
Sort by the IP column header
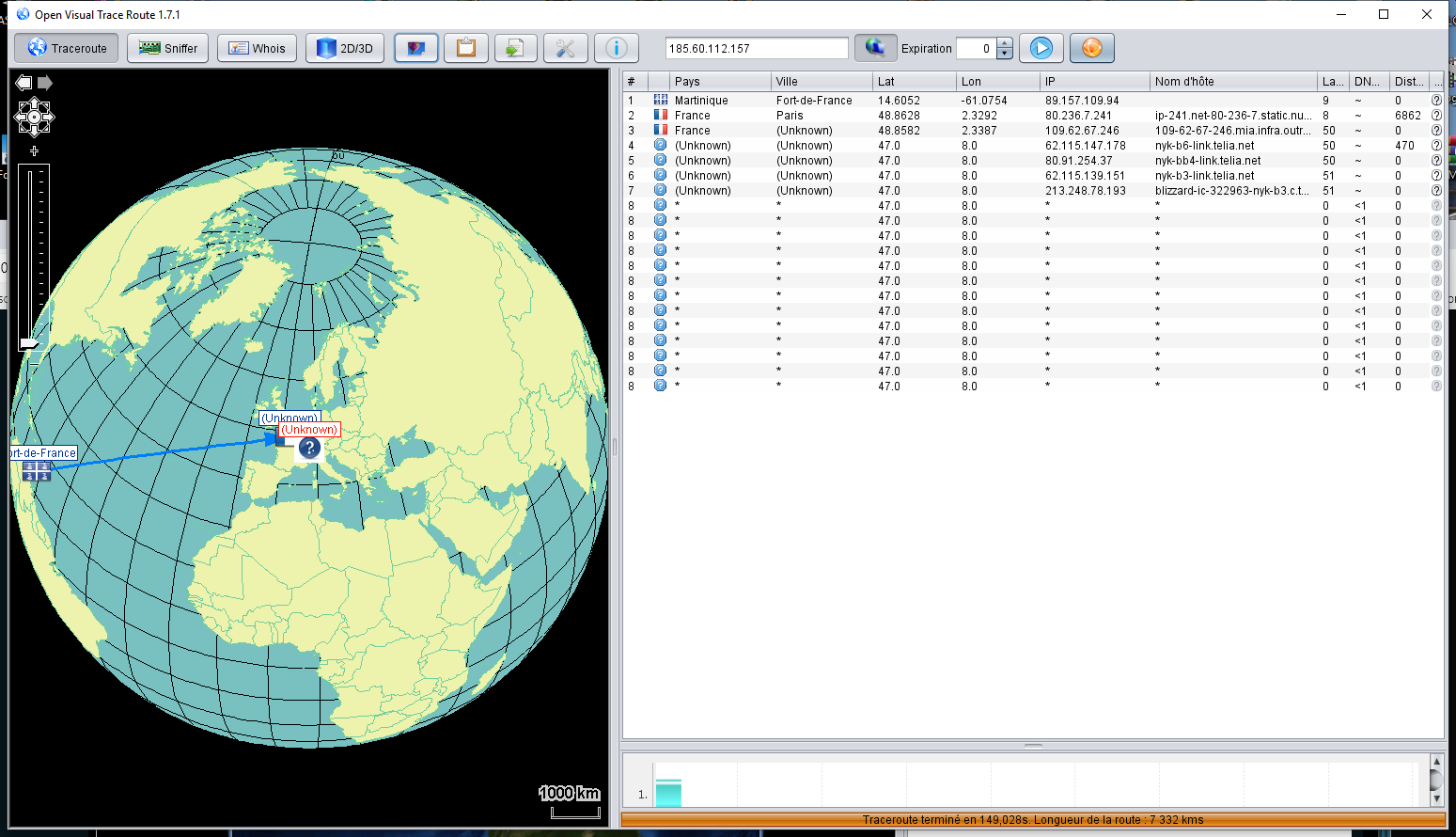click(x=1095, y=82)
